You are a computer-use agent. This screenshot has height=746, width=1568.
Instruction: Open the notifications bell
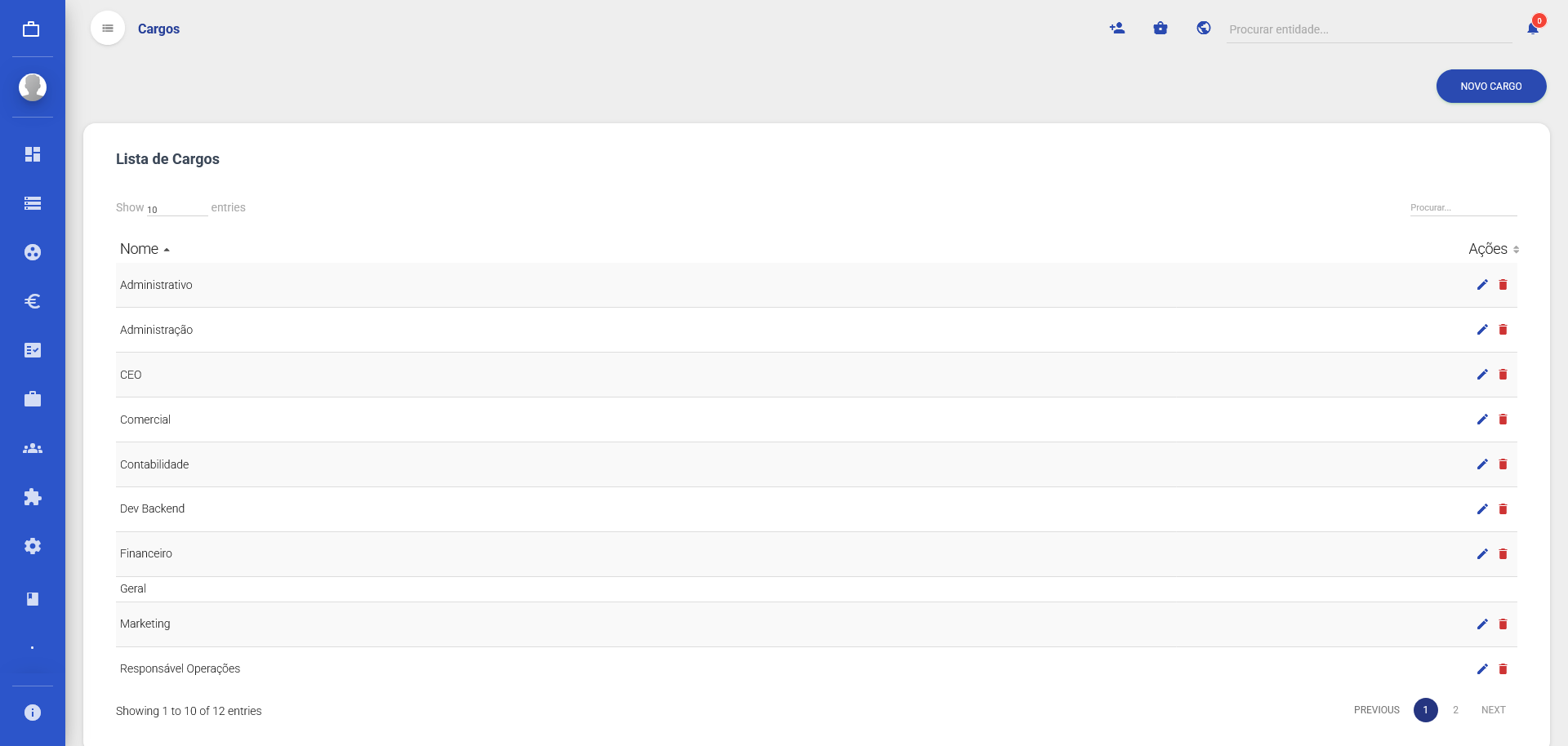pyautogui.click(x=1533, y=29)
